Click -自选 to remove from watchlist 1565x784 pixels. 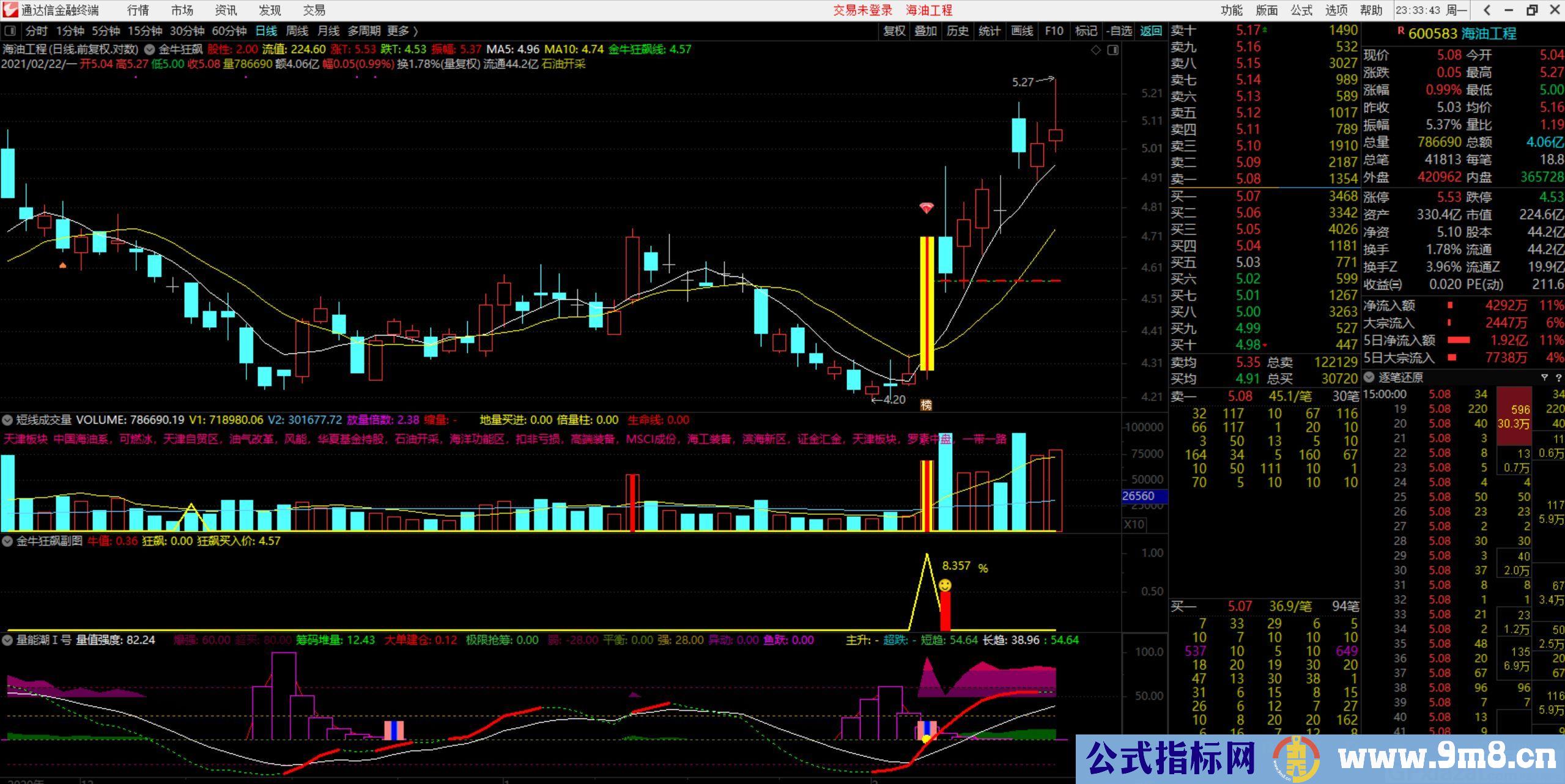1119,31
